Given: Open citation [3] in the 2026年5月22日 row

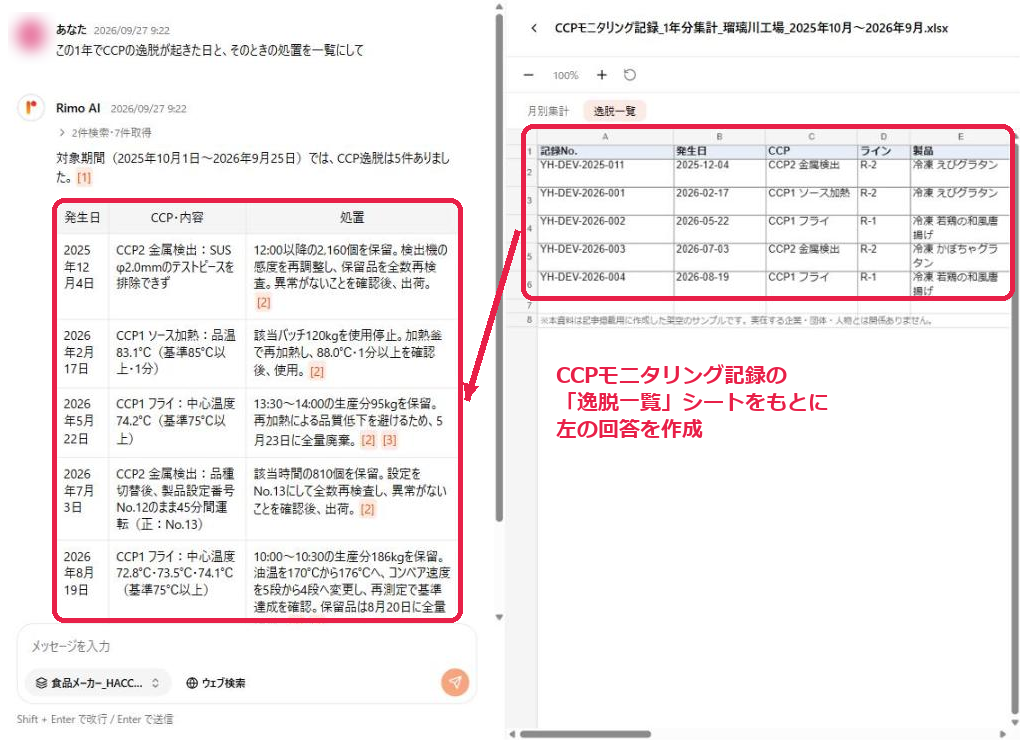Looking at the screenshot, I should [x=389, y=440].
